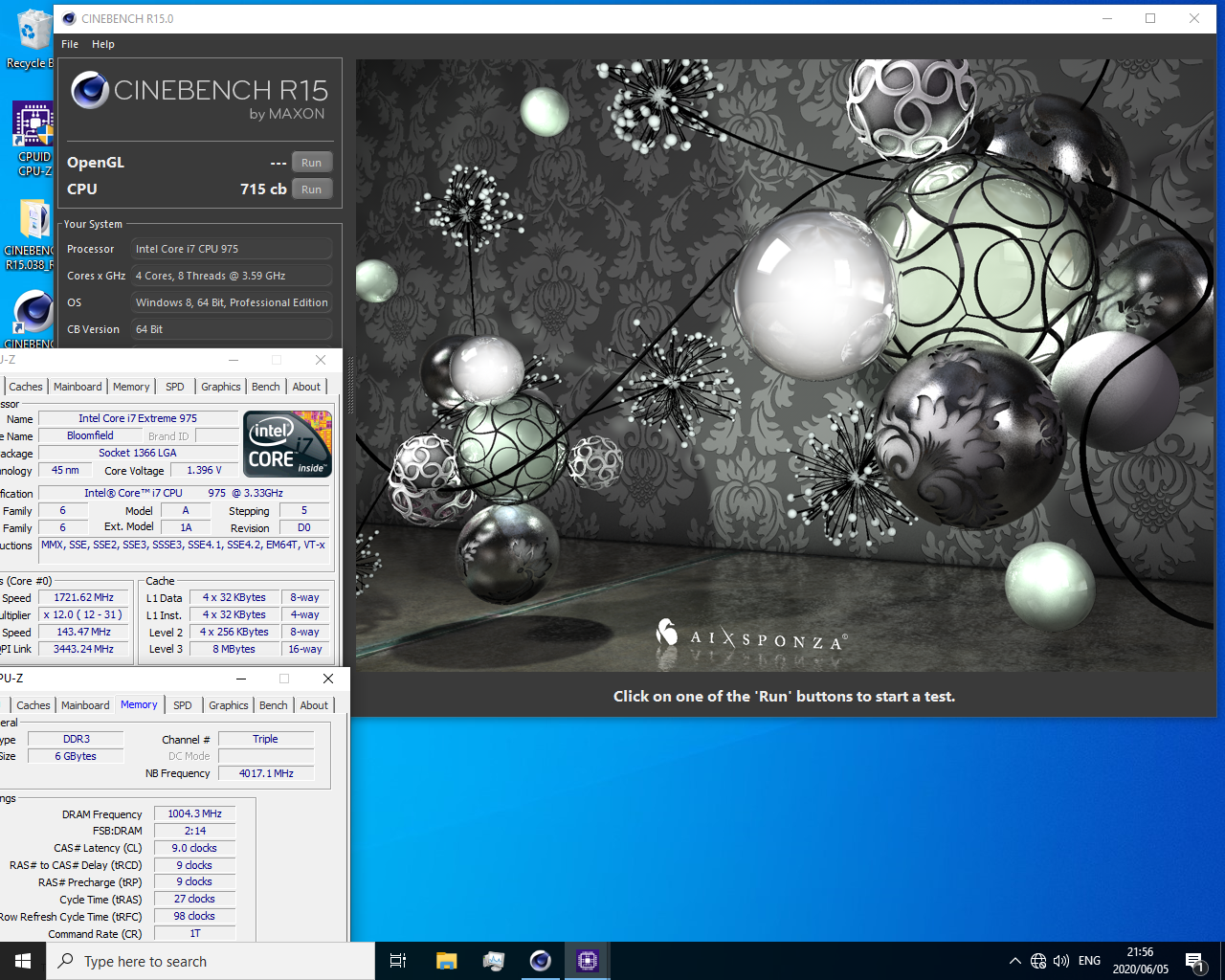
Task: Open the Cinebench R15.038 folder icon on desktop
Action: pyautogui.click(x=32, y=234)
